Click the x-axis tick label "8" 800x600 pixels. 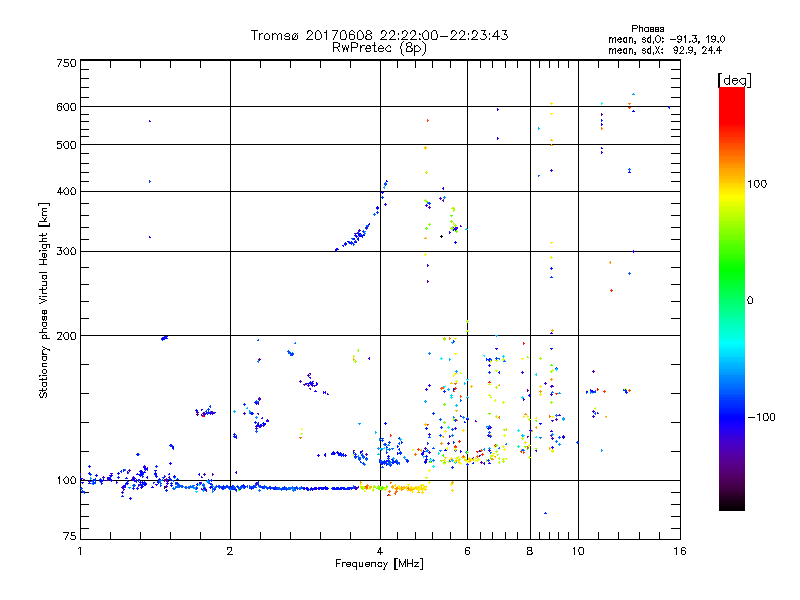point(530,551)
